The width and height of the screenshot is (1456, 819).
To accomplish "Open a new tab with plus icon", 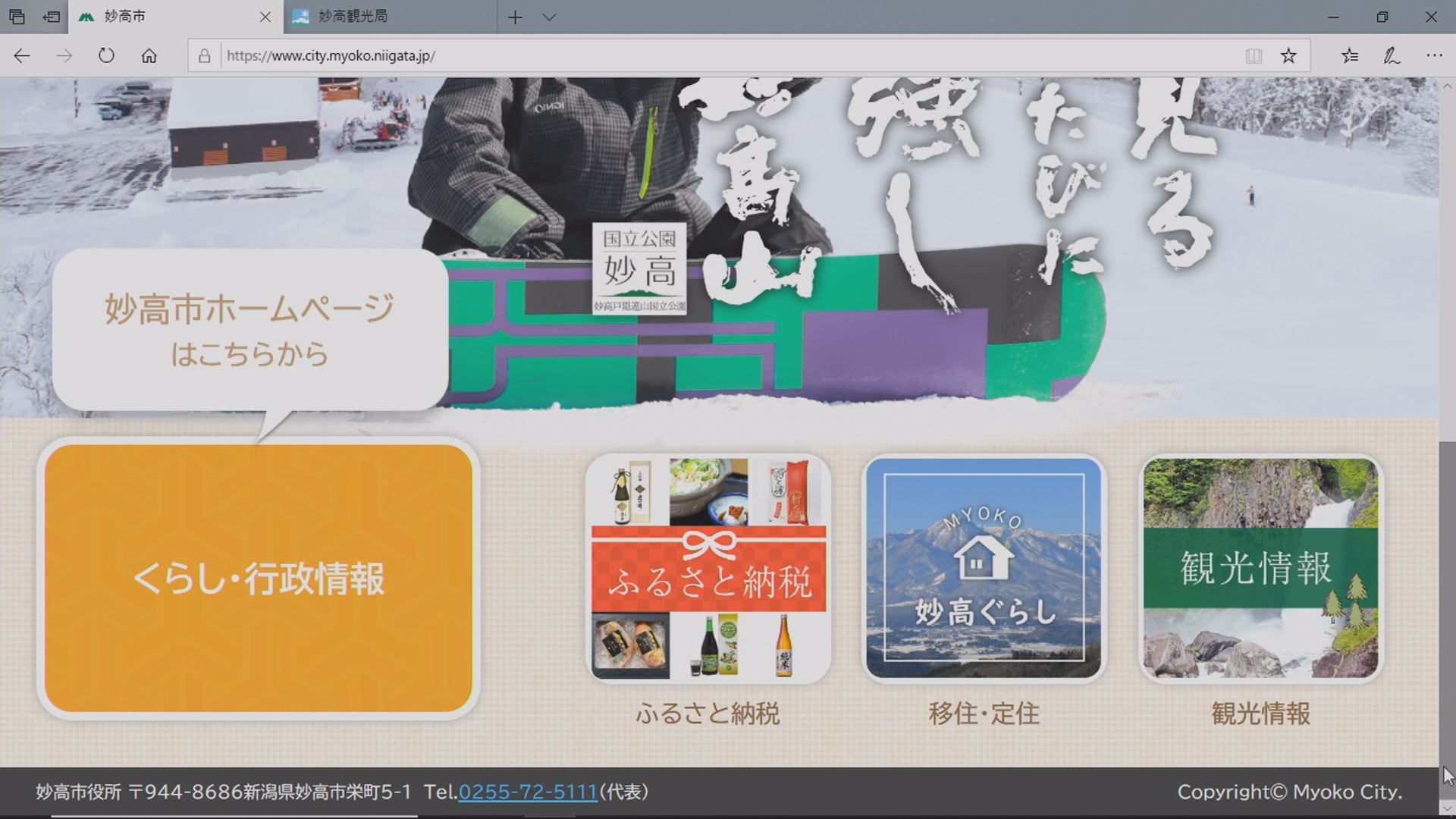I will [515, 17].
